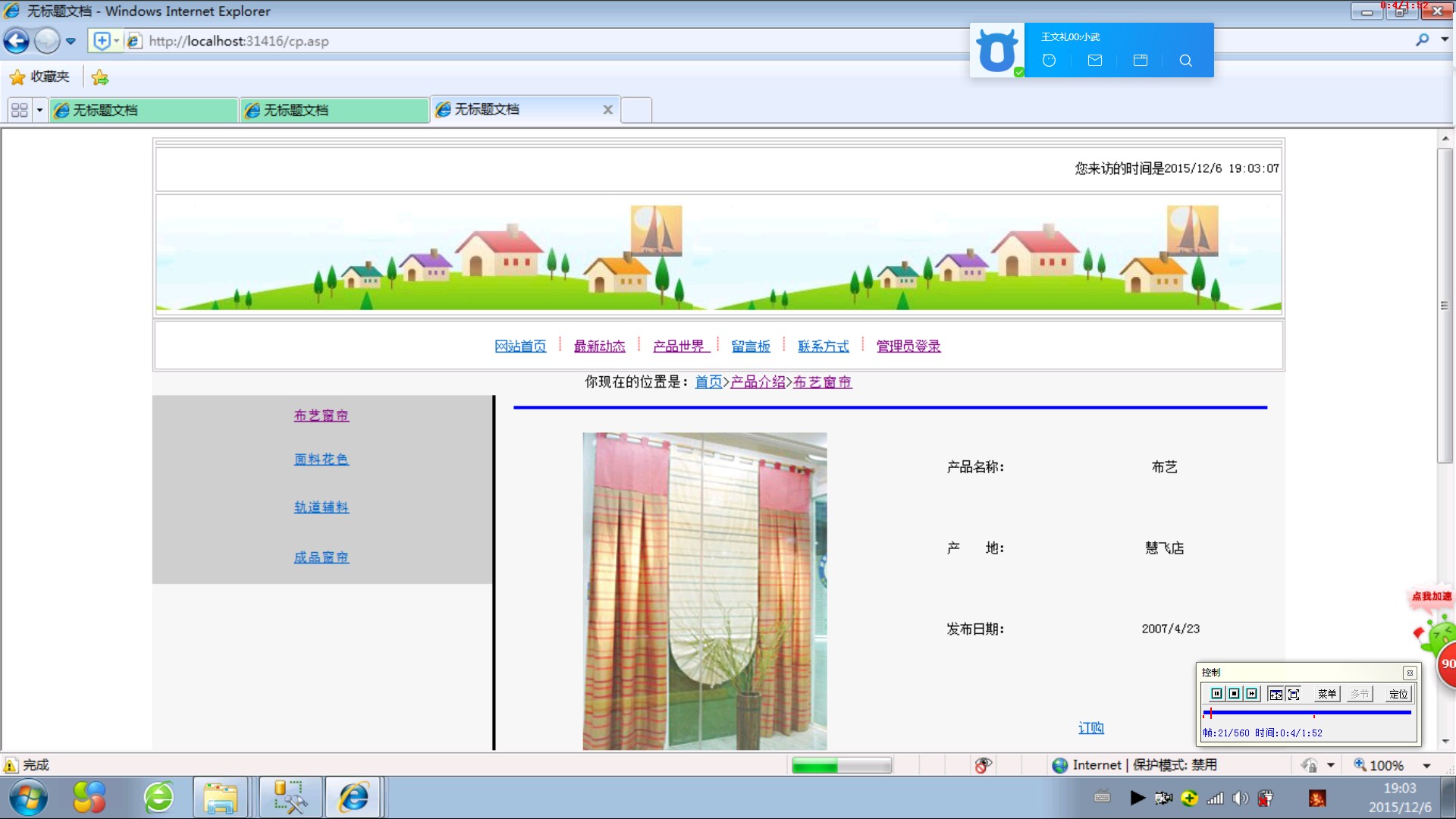This screenshot has height=819, width=1456.
Task: Switch to the second 无标题文档 tab
Action: 334,110
